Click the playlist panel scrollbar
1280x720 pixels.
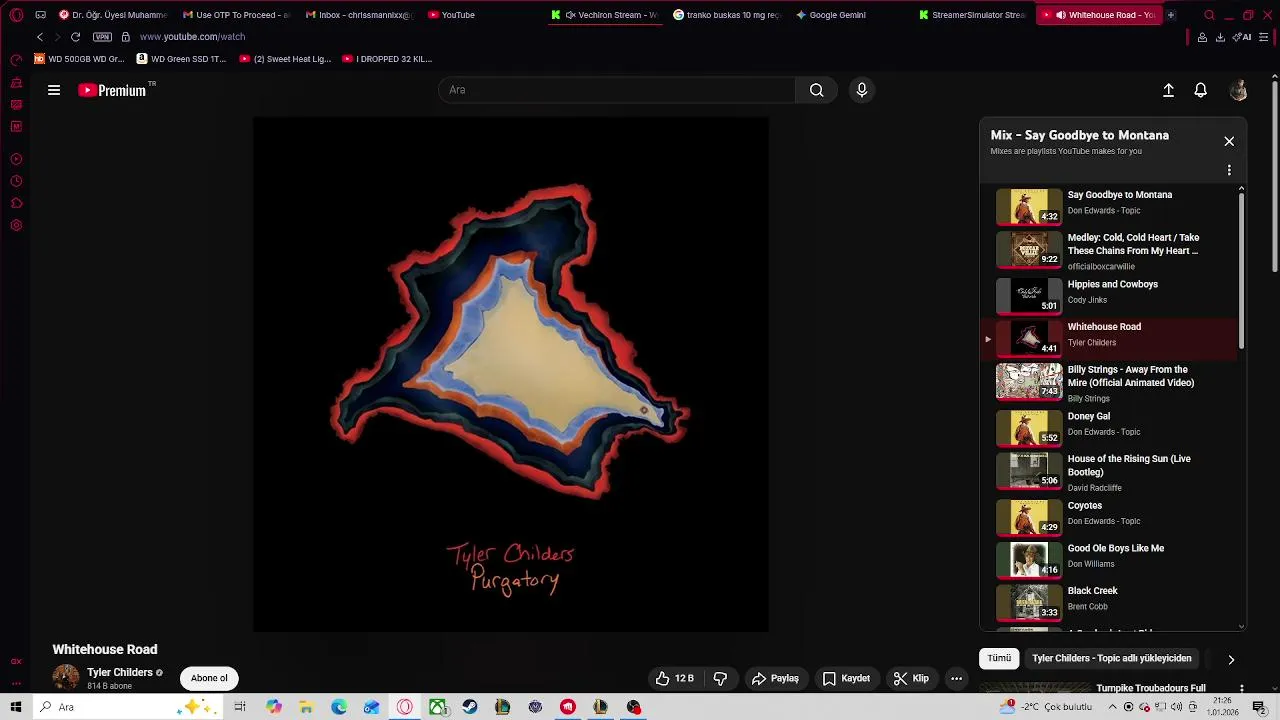tap(1242, 270)
